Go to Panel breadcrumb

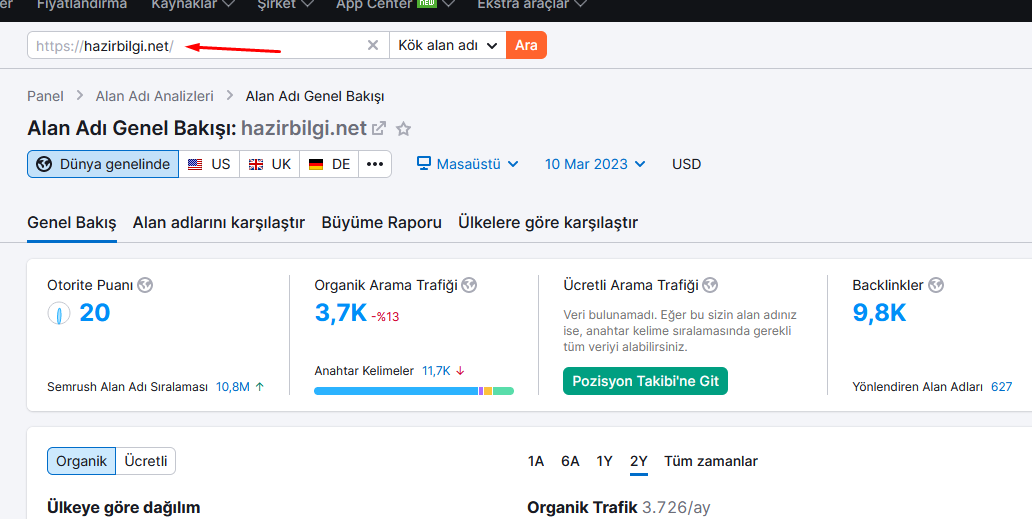click(x=45, y=96)
